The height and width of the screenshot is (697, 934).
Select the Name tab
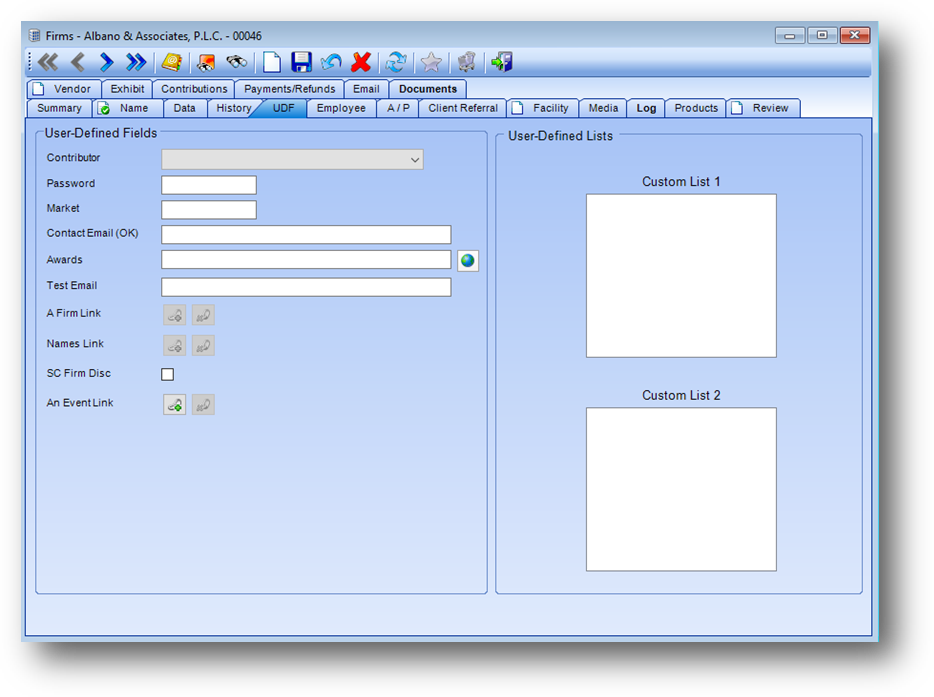pos(127,108)
